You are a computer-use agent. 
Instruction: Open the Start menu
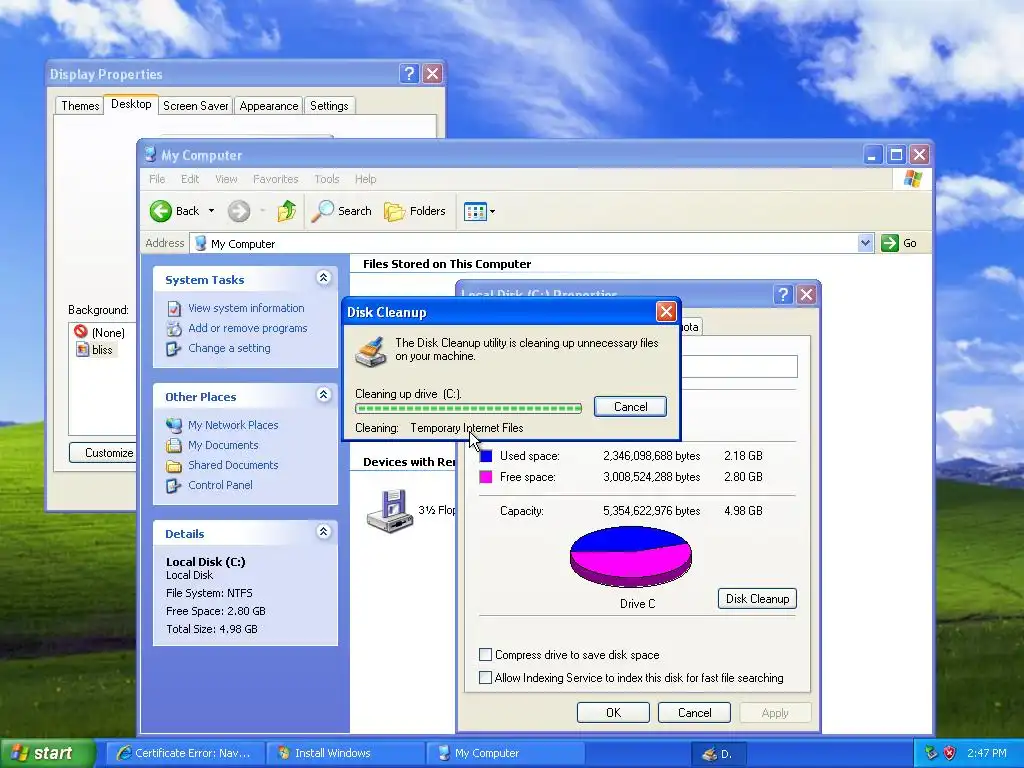pos(46,753)
